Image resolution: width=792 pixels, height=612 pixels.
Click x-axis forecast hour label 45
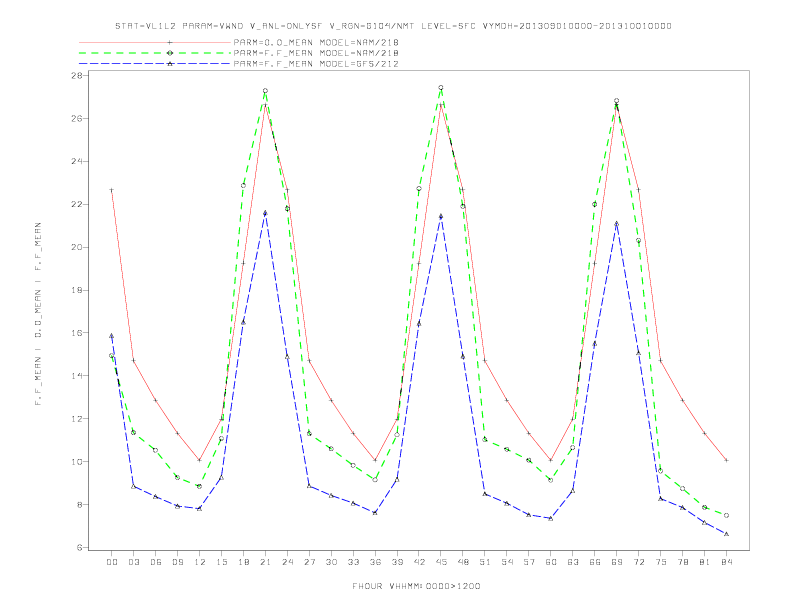point(441,562)
